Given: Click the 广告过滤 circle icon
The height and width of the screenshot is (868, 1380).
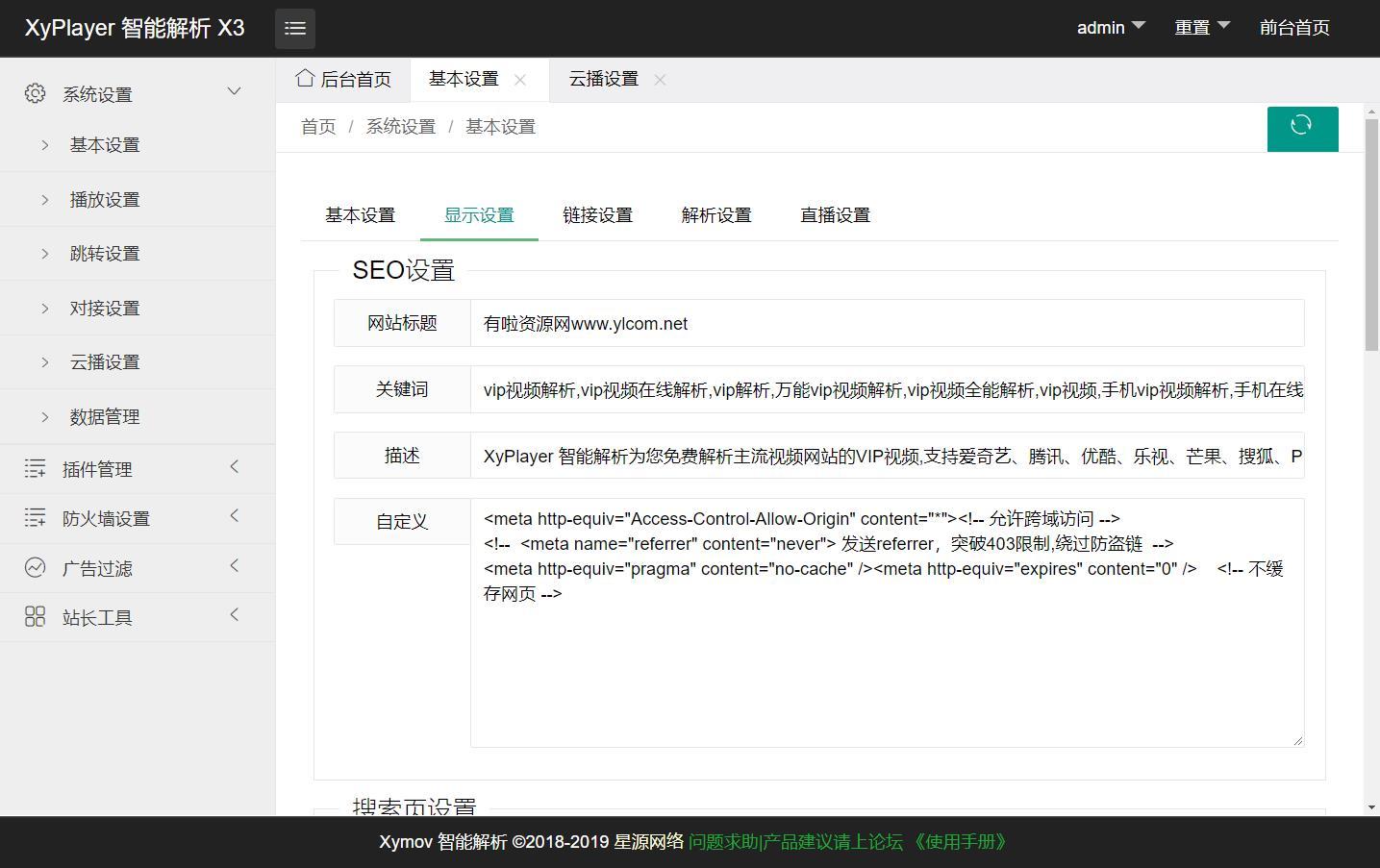Looking at the screenshot, I should point(35,567).
